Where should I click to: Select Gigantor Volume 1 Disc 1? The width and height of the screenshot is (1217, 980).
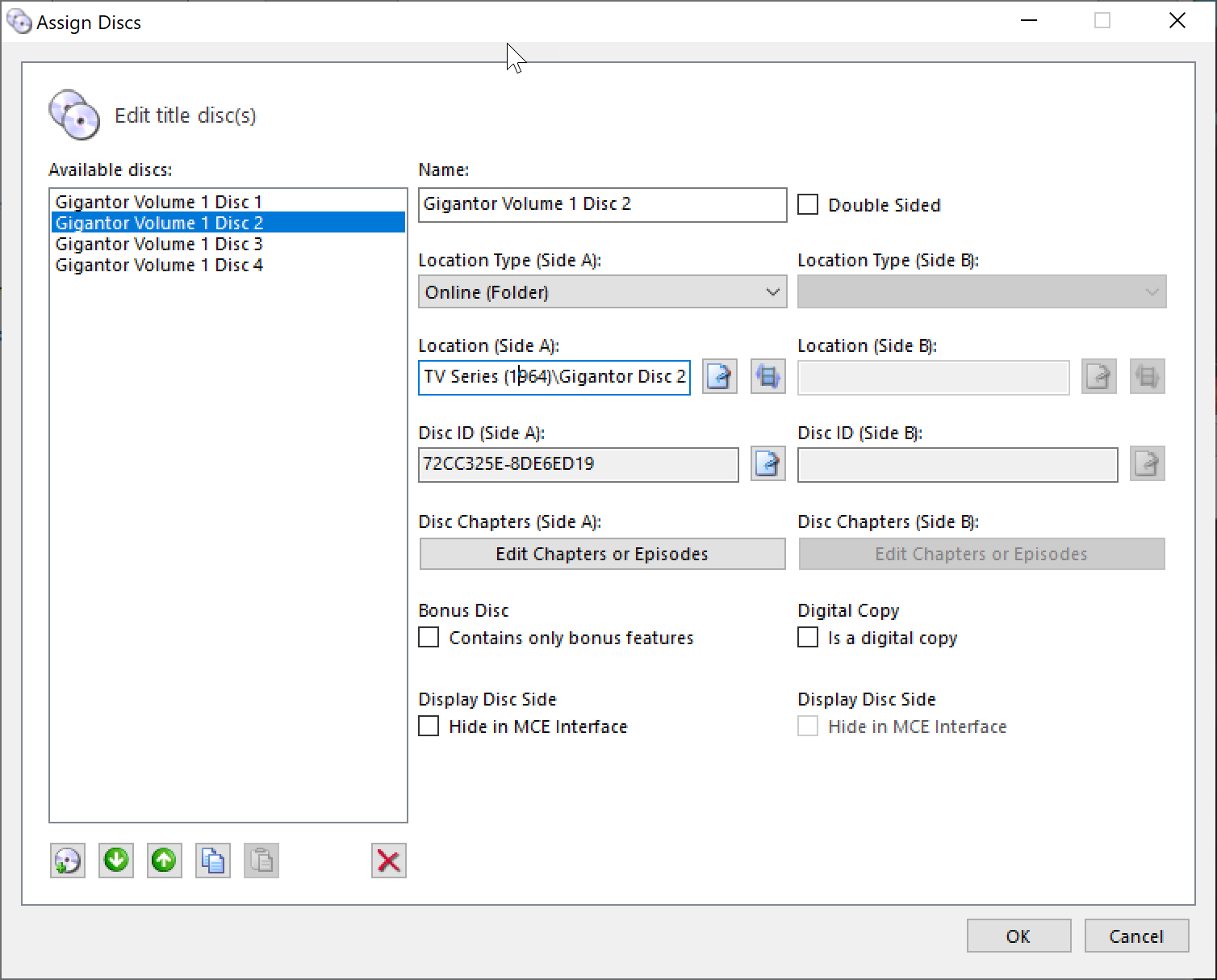pyautogui.click(x=228, y=202)
